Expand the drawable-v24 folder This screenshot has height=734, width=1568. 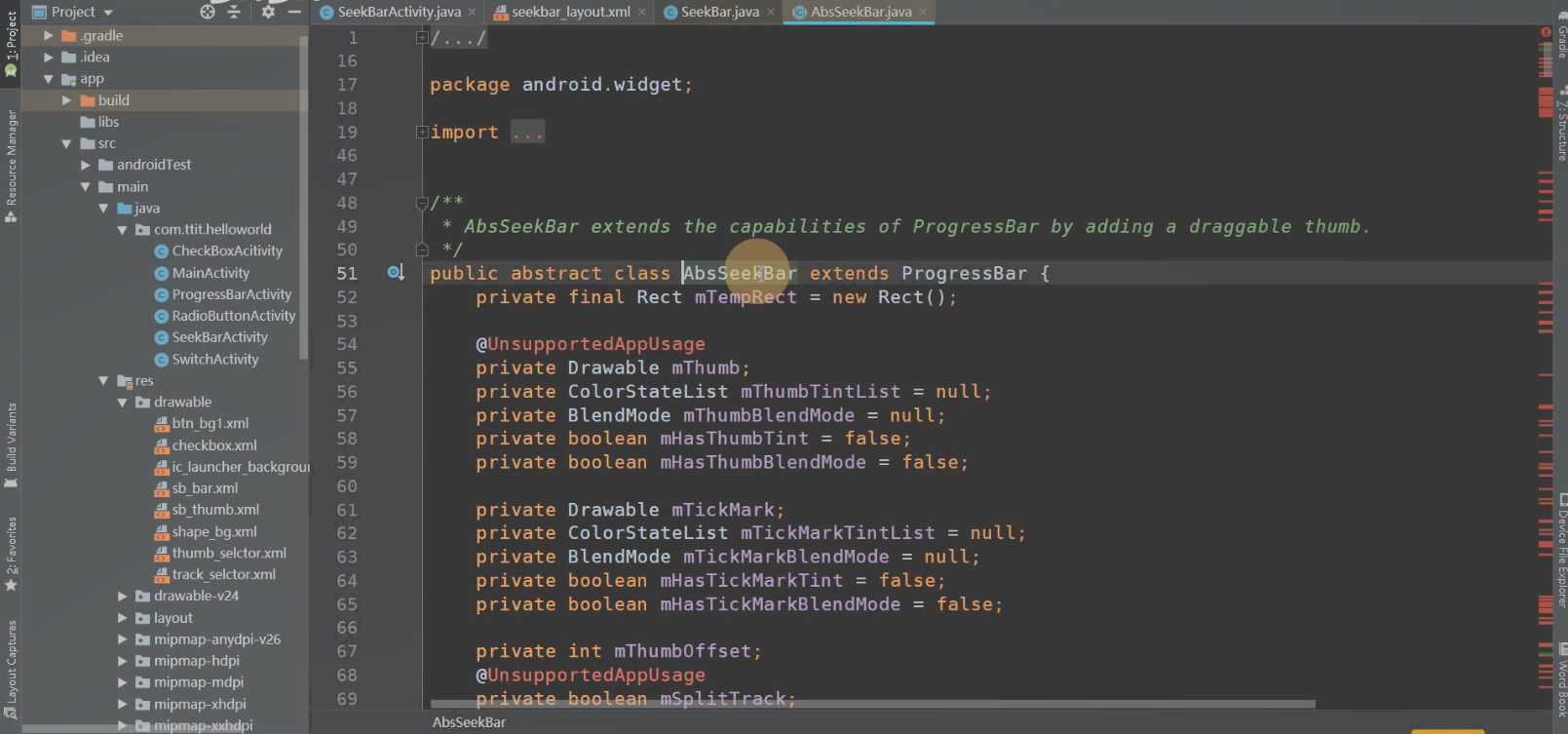122,596
